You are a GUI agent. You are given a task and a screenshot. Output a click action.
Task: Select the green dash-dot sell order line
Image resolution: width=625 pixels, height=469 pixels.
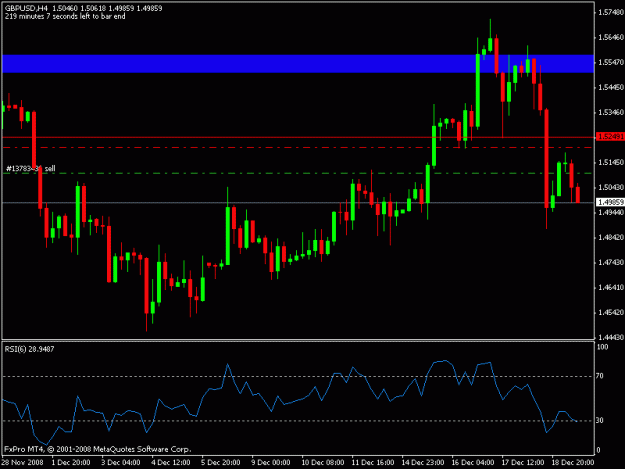tap(298, 173)
